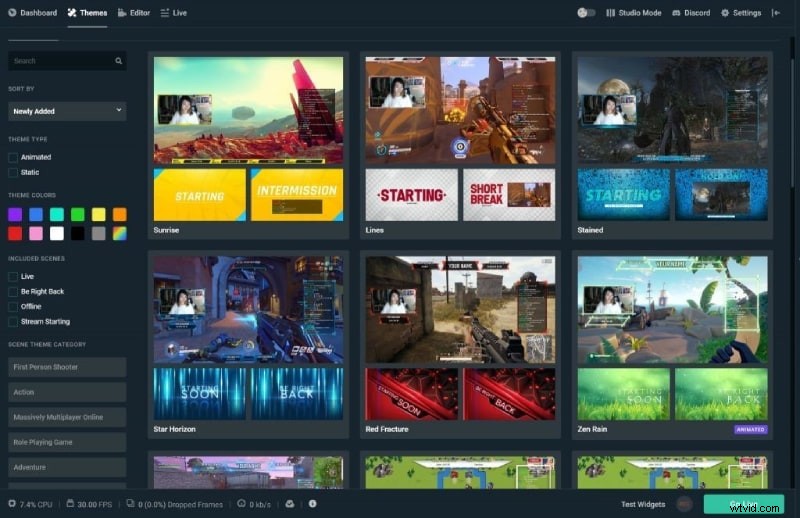Click the Settings gear icon

pyautogui.click(x=725, y=13)
